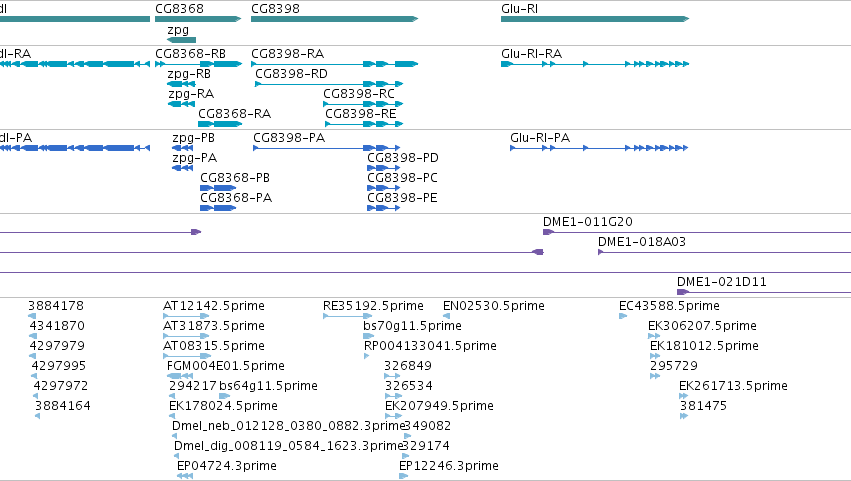
Task: Select transcript CG8398-RE
Action: coord(364,124)
